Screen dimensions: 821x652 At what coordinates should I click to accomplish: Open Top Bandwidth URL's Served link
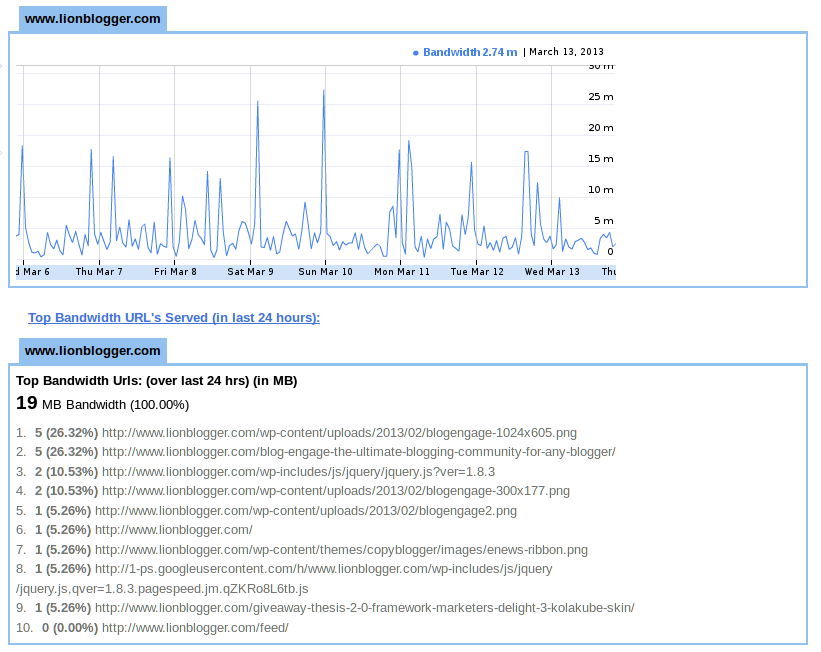[x=174, y=317]
